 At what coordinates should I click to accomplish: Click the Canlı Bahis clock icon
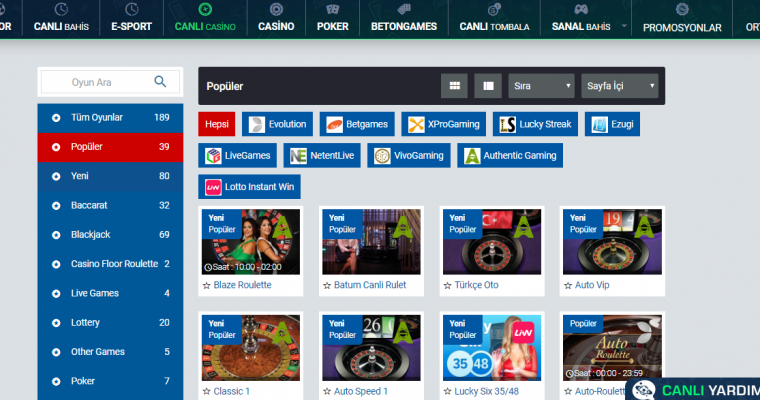tap(61, 9)
